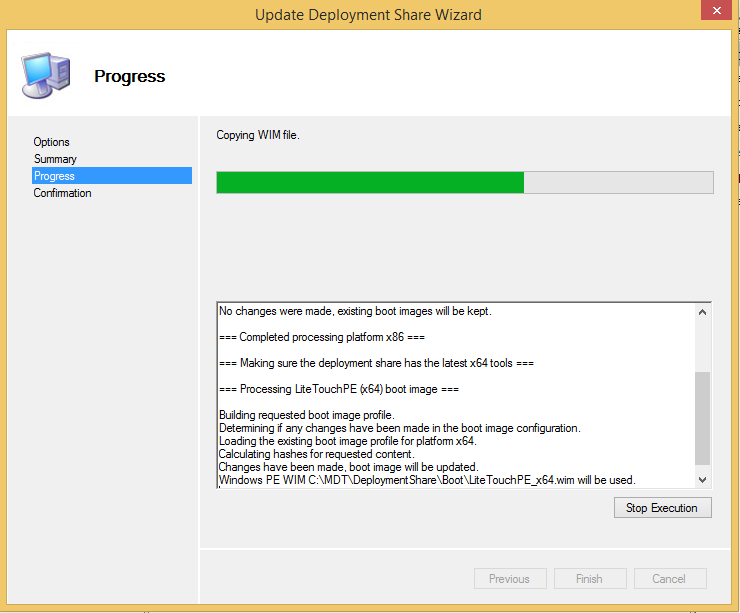Click log line 'Calculating hashes for requested content.'
Viewport: 740px width, 613px height.
(x=317, y=454)
